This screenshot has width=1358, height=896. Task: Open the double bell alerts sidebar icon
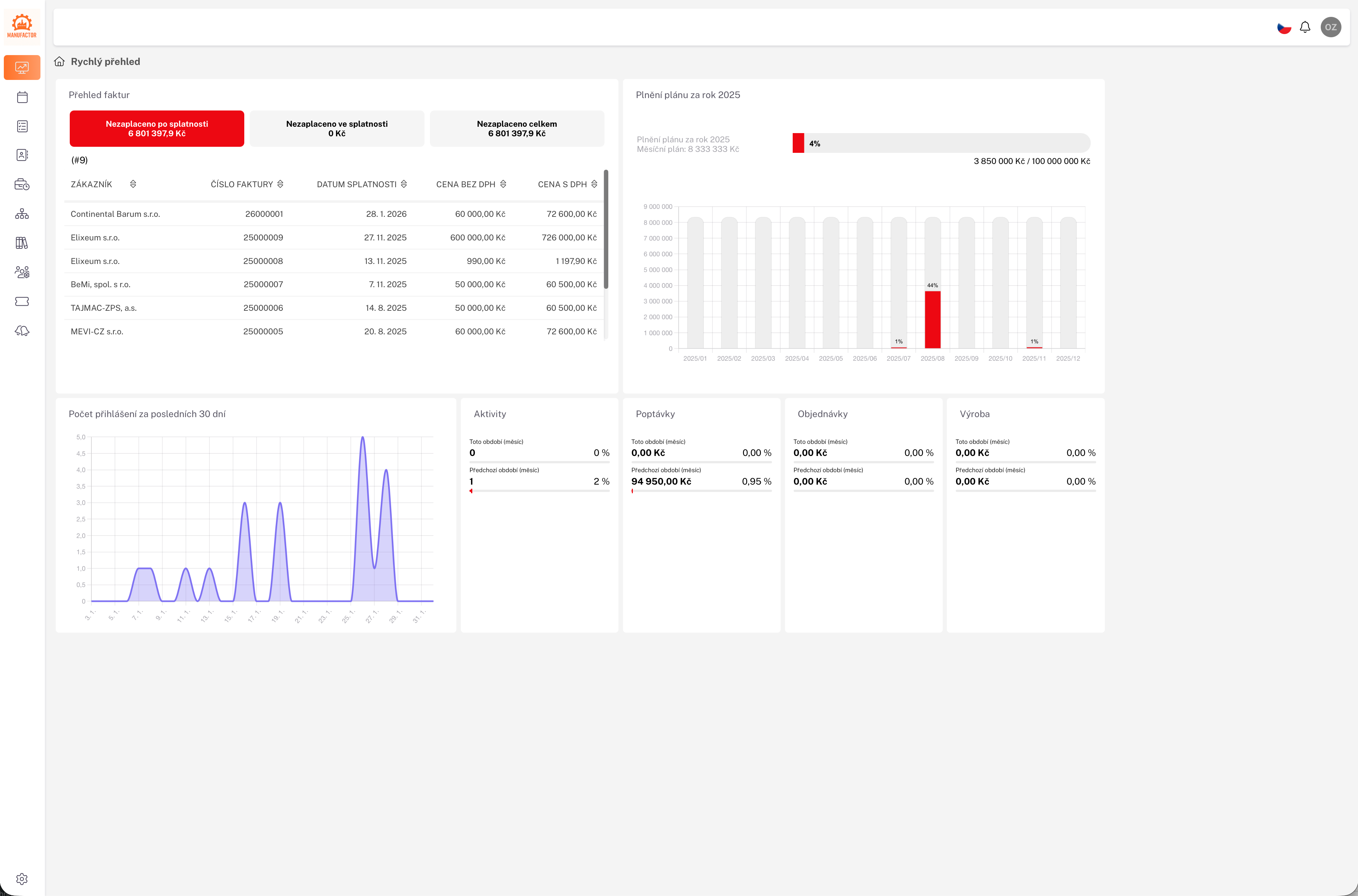[x=22, y=331]
